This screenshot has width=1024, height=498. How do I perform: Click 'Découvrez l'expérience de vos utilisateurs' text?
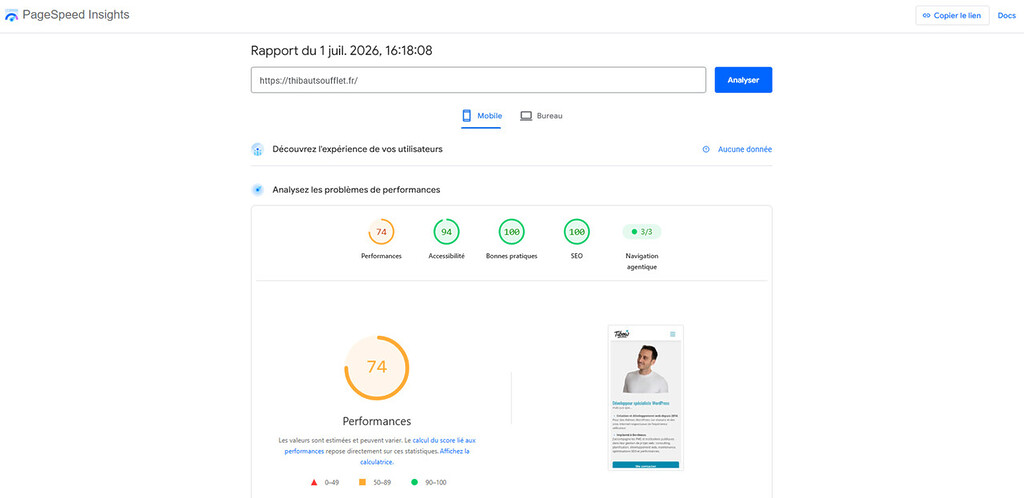tap(357, 149)
